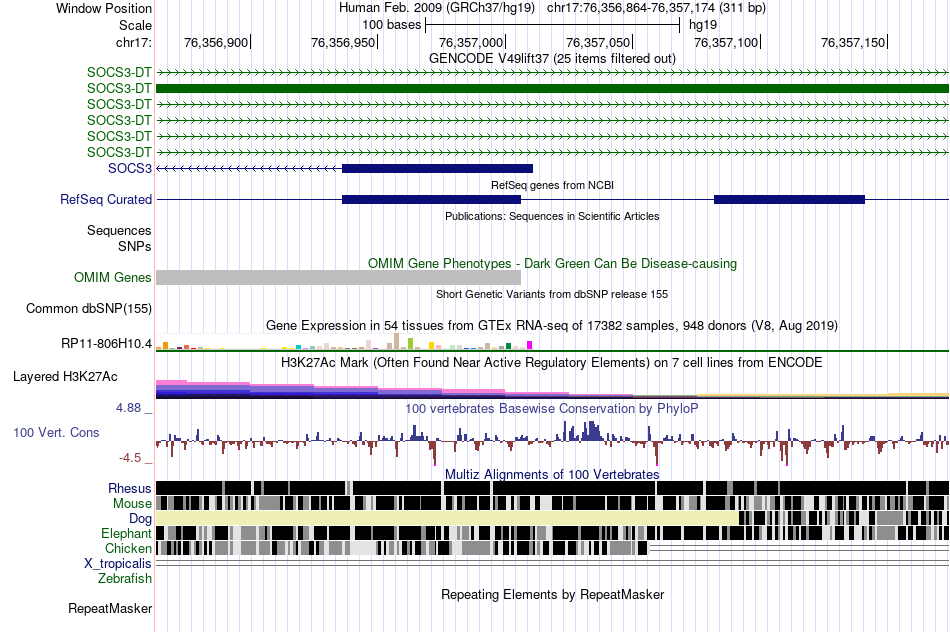Click the -4.5 PhyloP minimum value
The image size is (950, 632).
click(130, 457)
